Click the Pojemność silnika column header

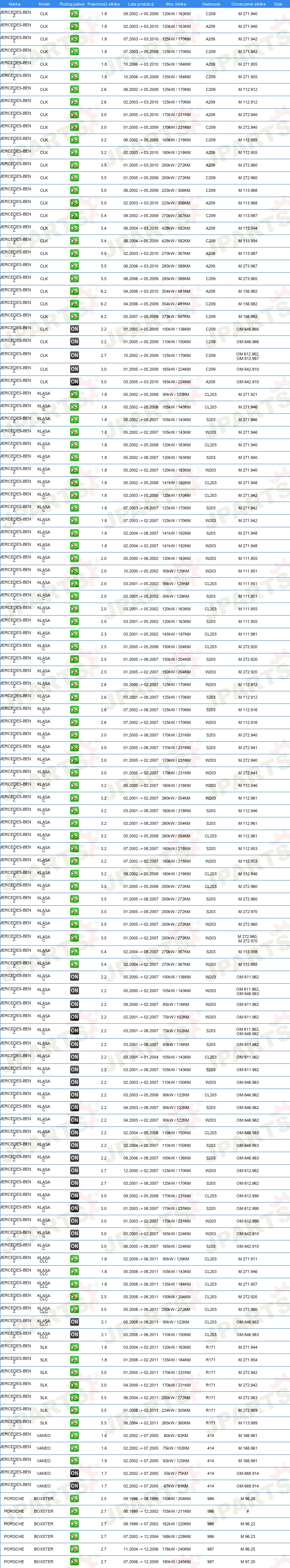pyautogui.click(x=104, y=4)
